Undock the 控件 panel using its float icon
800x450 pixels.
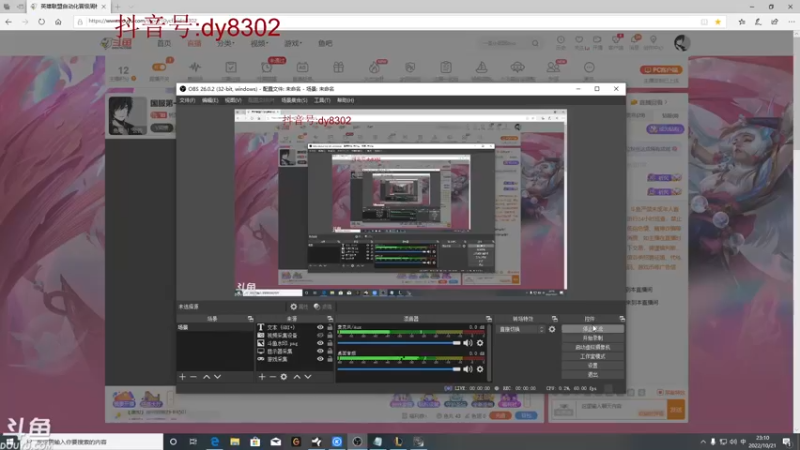tap(622, 319)
